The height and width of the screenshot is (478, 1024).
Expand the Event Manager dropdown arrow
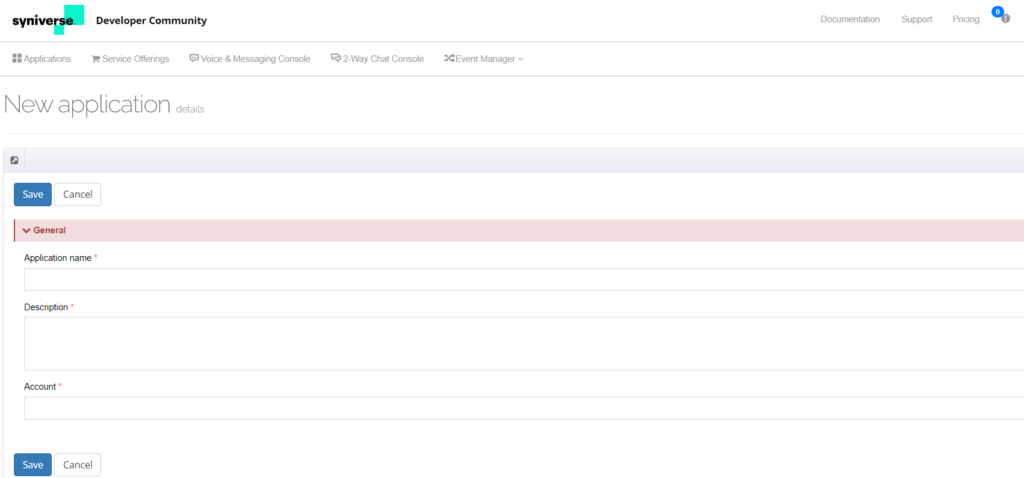coord(521,60)
